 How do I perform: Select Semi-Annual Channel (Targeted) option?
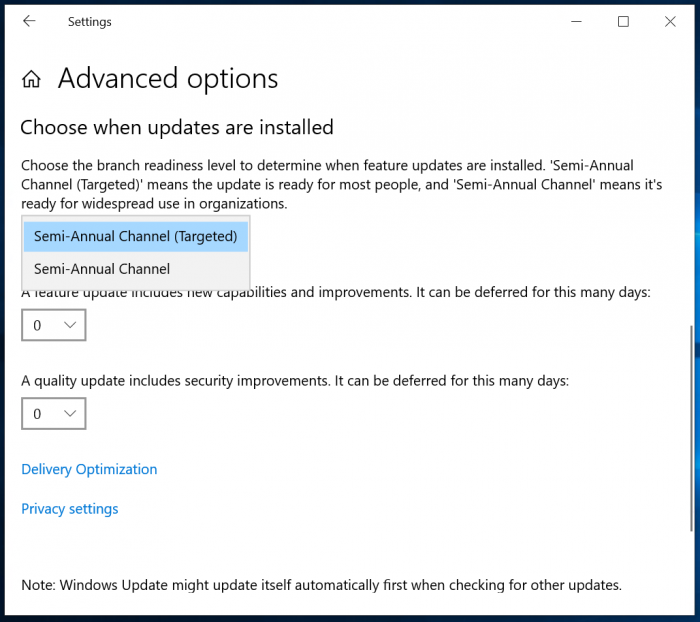(135, 237)
